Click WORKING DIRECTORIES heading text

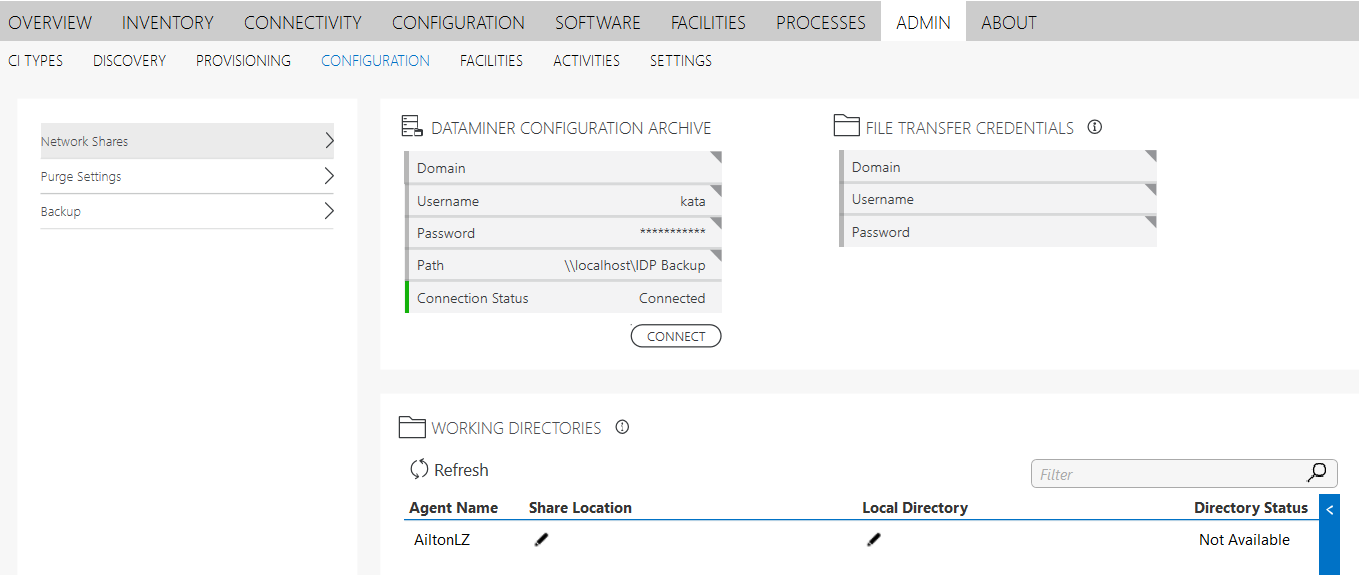(x=516, y=428)
